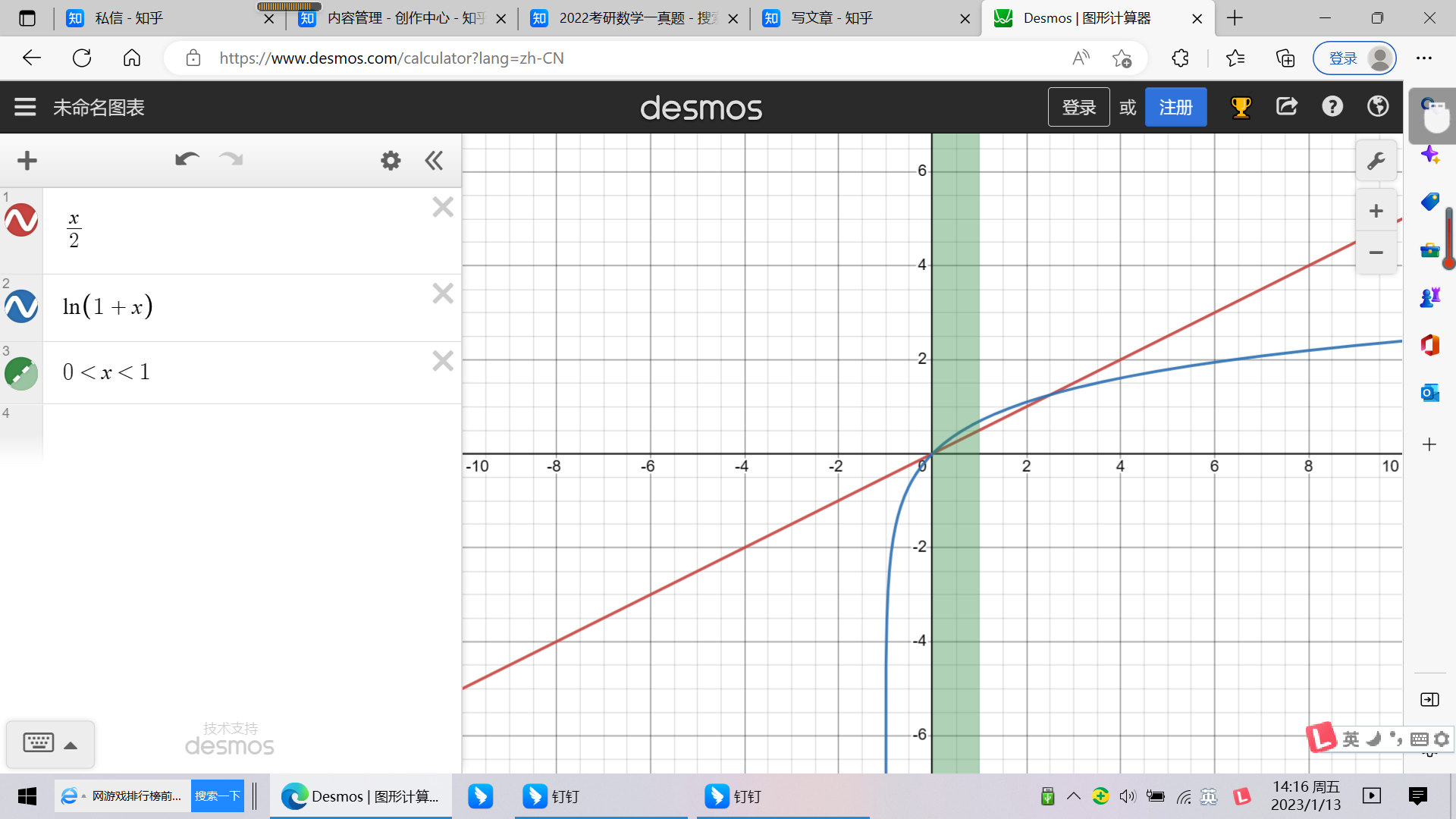The image size is (1456, 819).
Task: Open the Desmos help question mark
Action: pos(1332,107)
